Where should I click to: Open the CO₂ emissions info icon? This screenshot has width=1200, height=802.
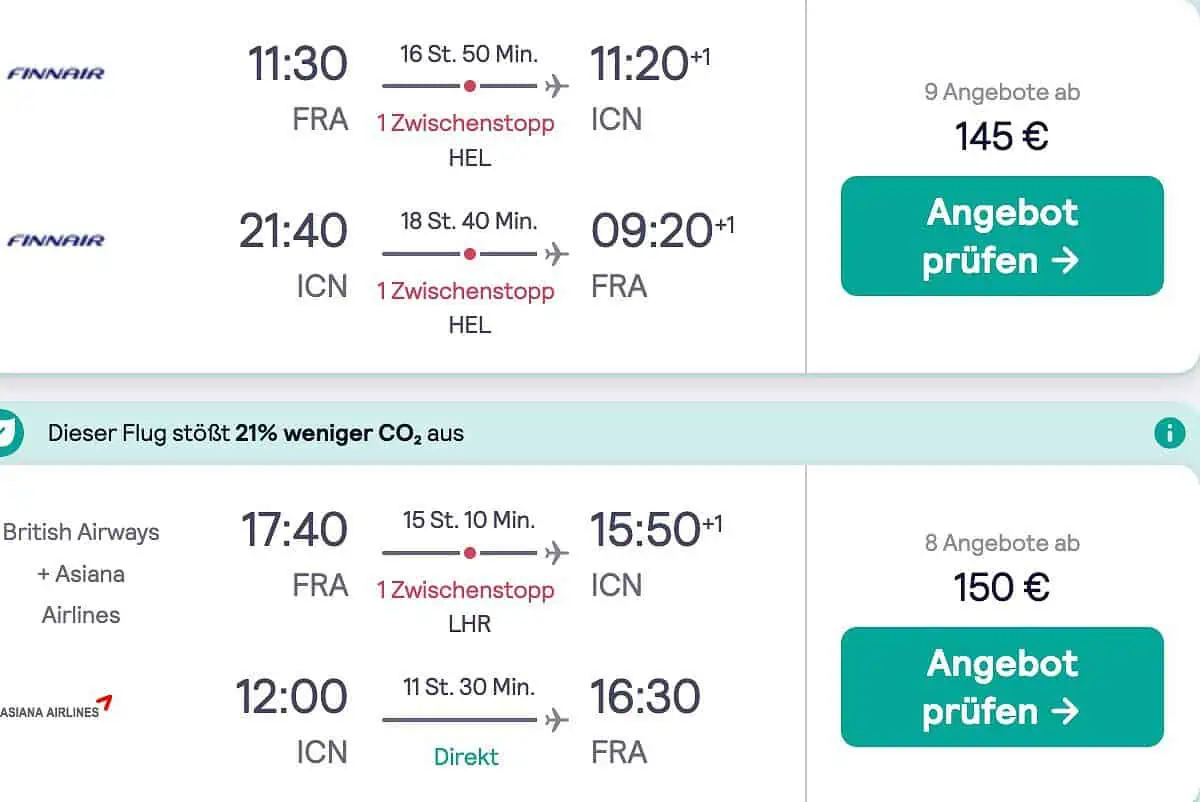pos(1169,433)
